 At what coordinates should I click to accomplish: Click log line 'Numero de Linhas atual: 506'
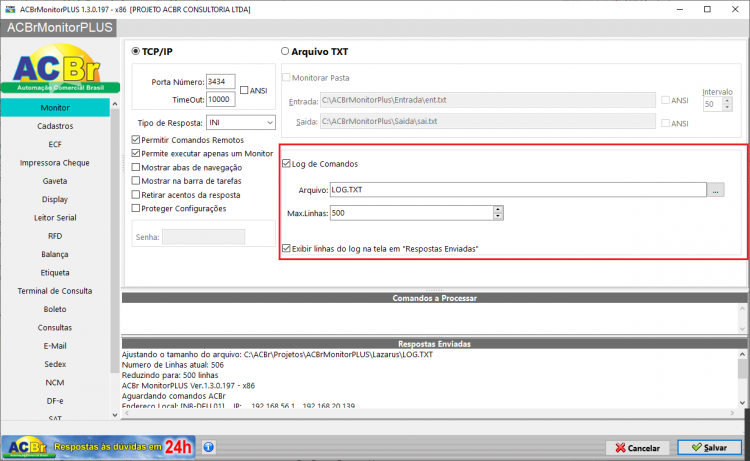173,365
